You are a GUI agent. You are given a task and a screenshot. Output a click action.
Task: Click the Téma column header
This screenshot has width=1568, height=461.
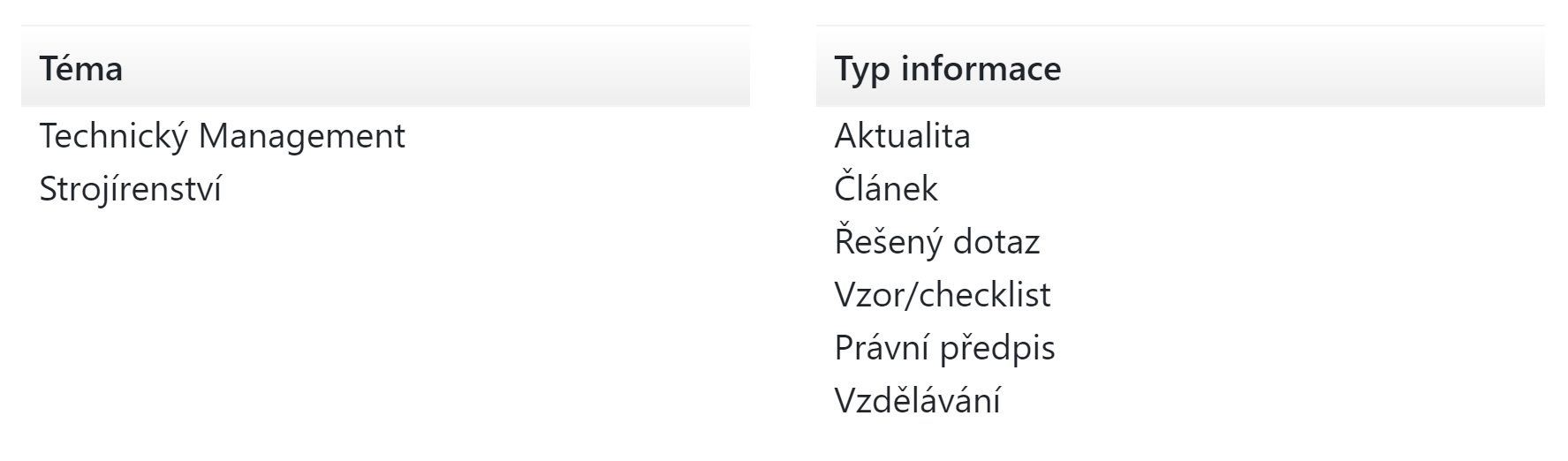(80, 69)
